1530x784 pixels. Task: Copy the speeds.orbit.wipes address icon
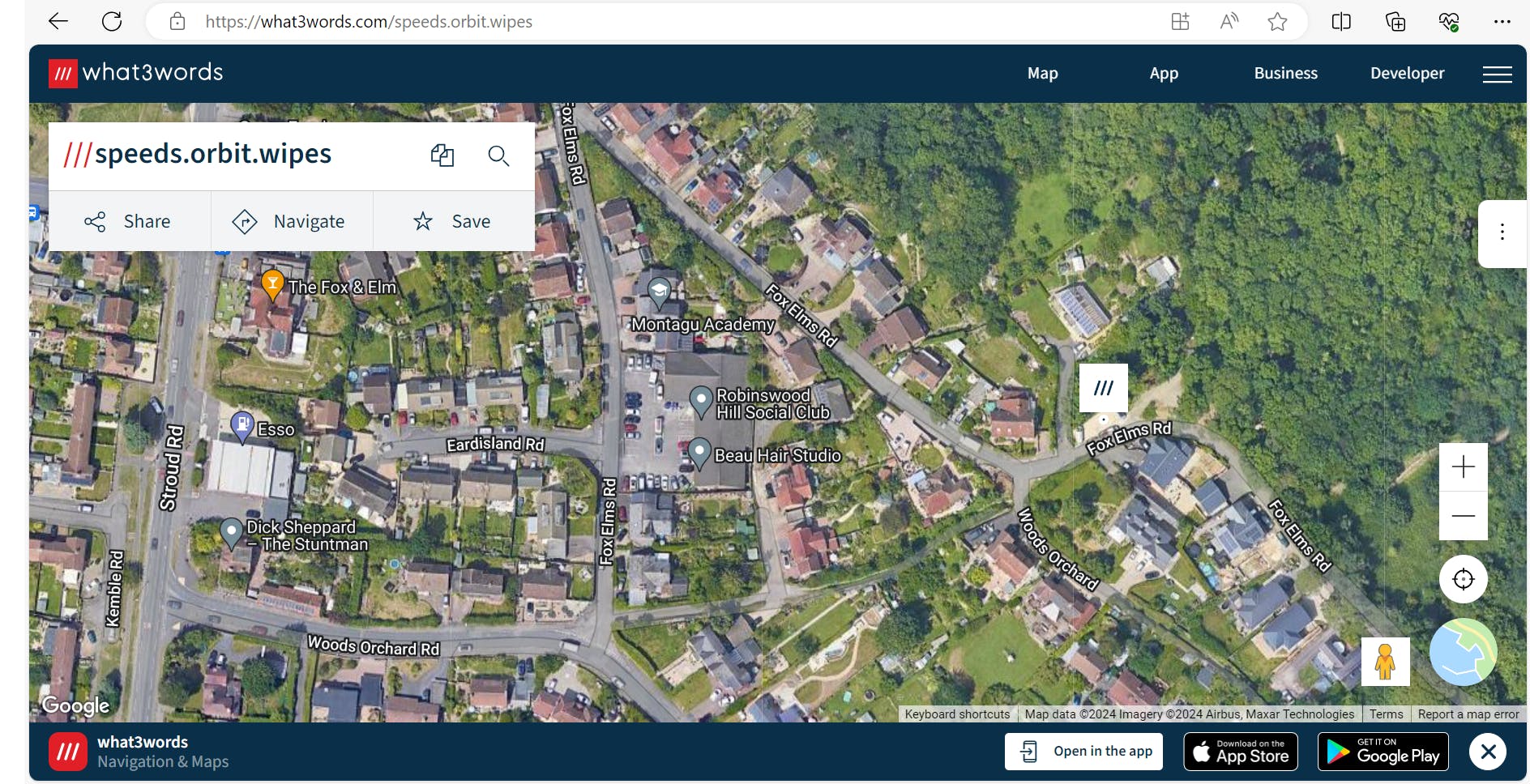click(x=442, y=156)
